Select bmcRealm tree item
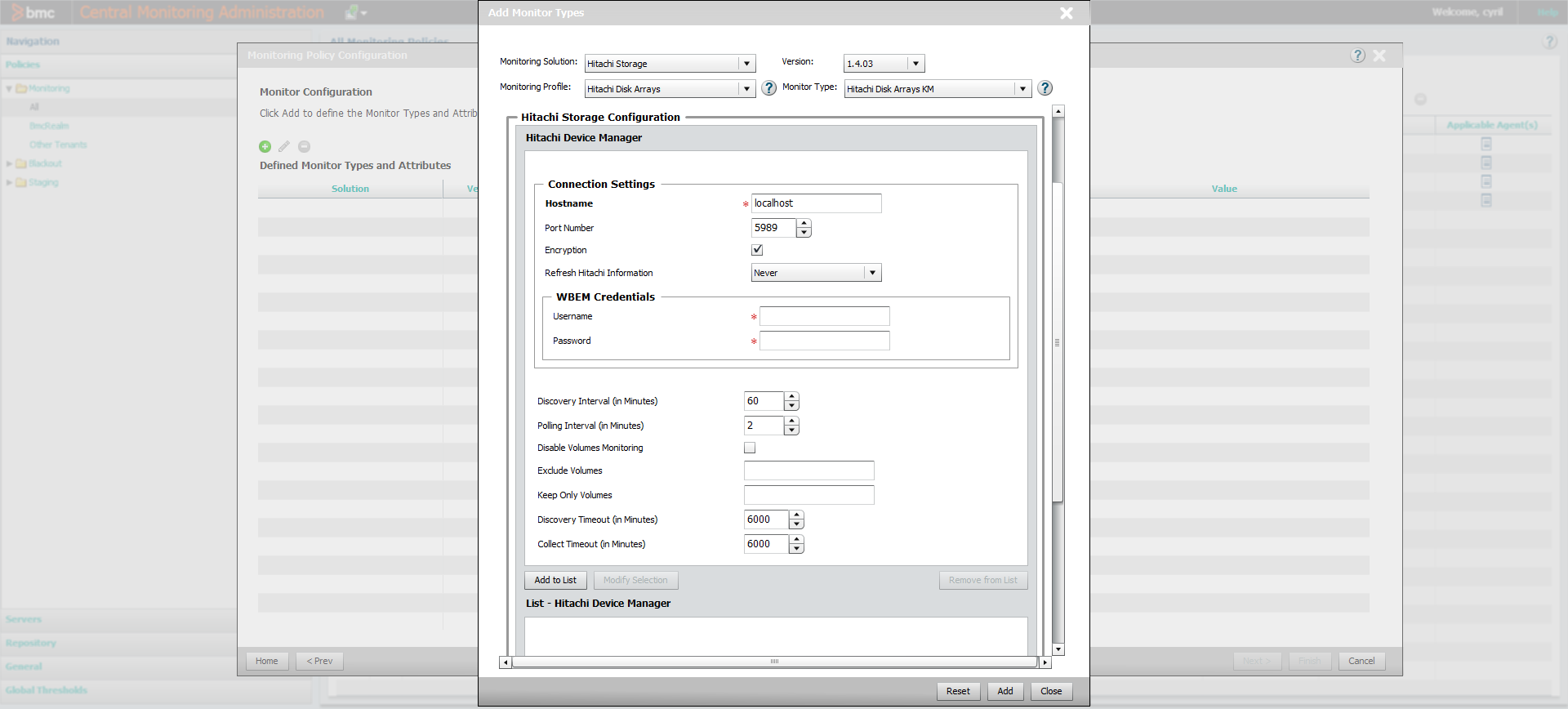 tap(49, 126)
